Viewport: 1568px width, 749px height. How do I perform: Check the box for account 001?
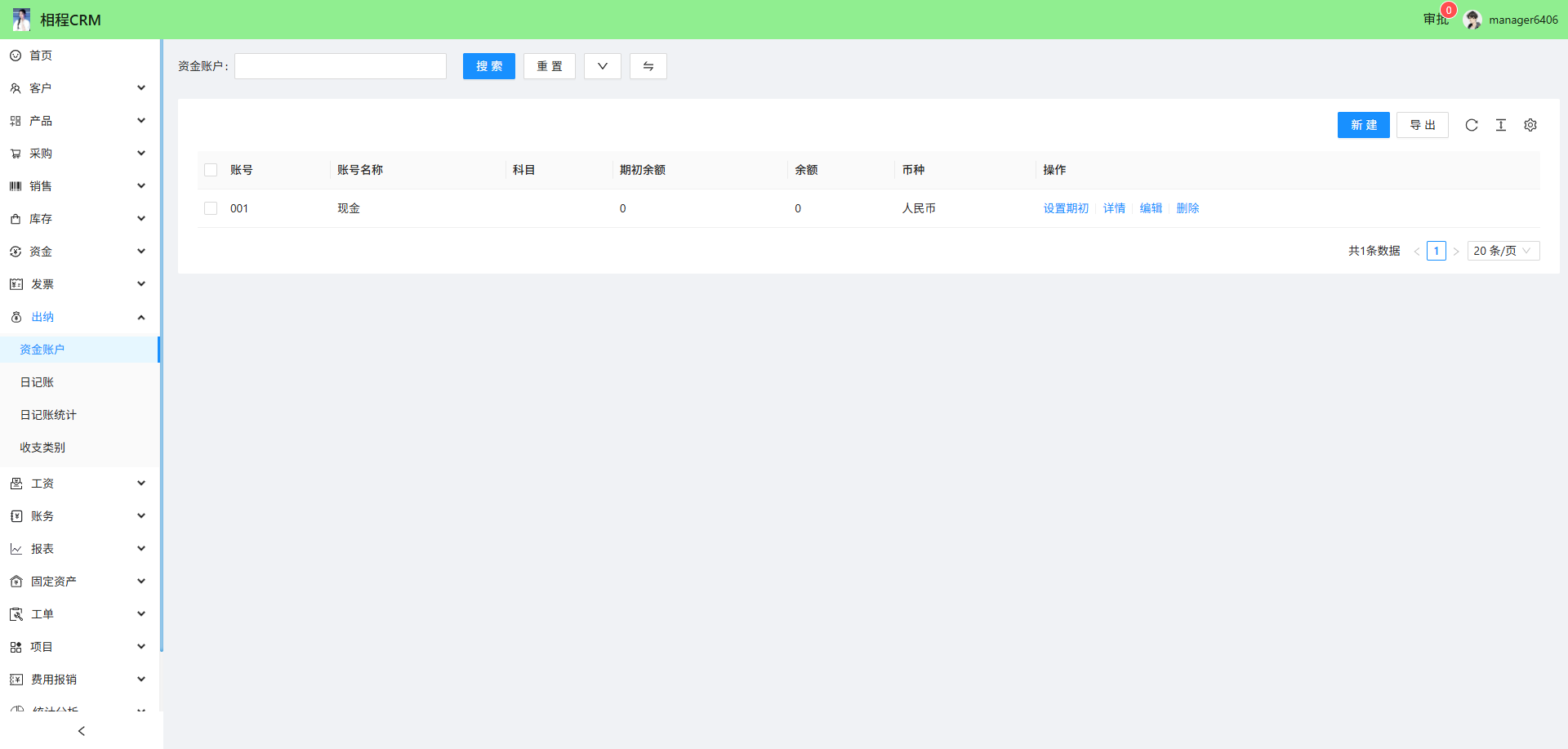point(211,208)
